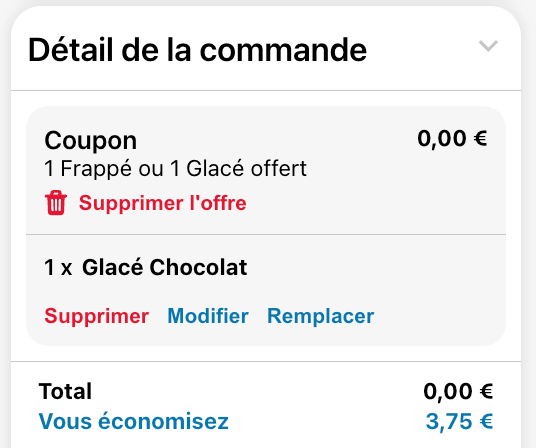
Task: Select the savings amount 3,75 €
Action: pyautogui.click(x=459, y=421)
